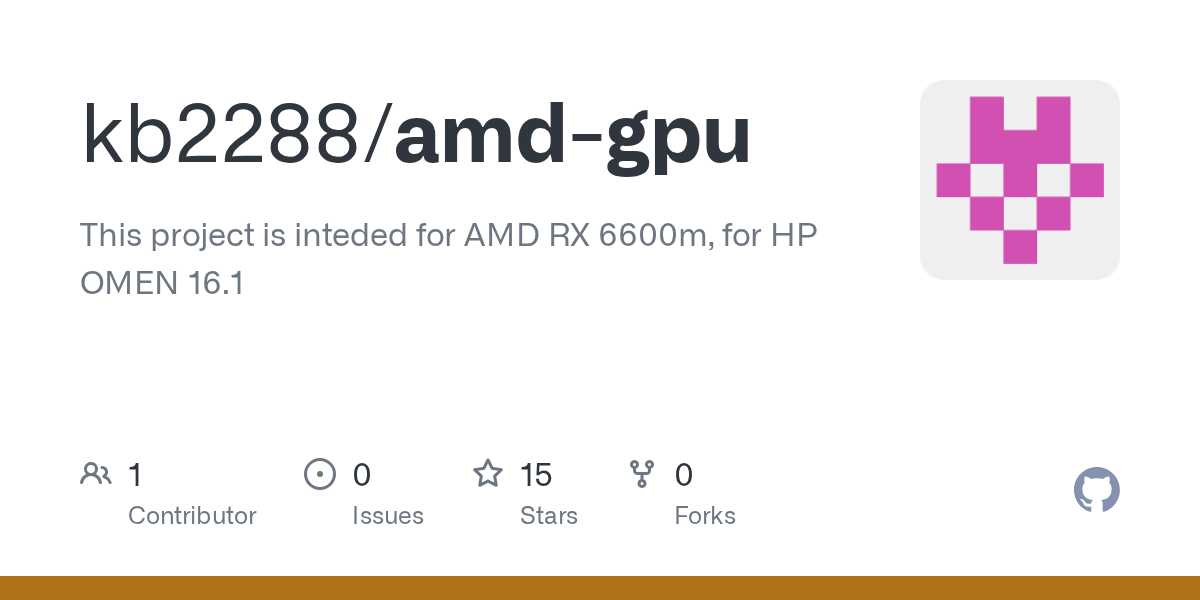This screenshot has height=600, width=1200.
Task: Click the contributor count number 1
Action: (135, 474)
